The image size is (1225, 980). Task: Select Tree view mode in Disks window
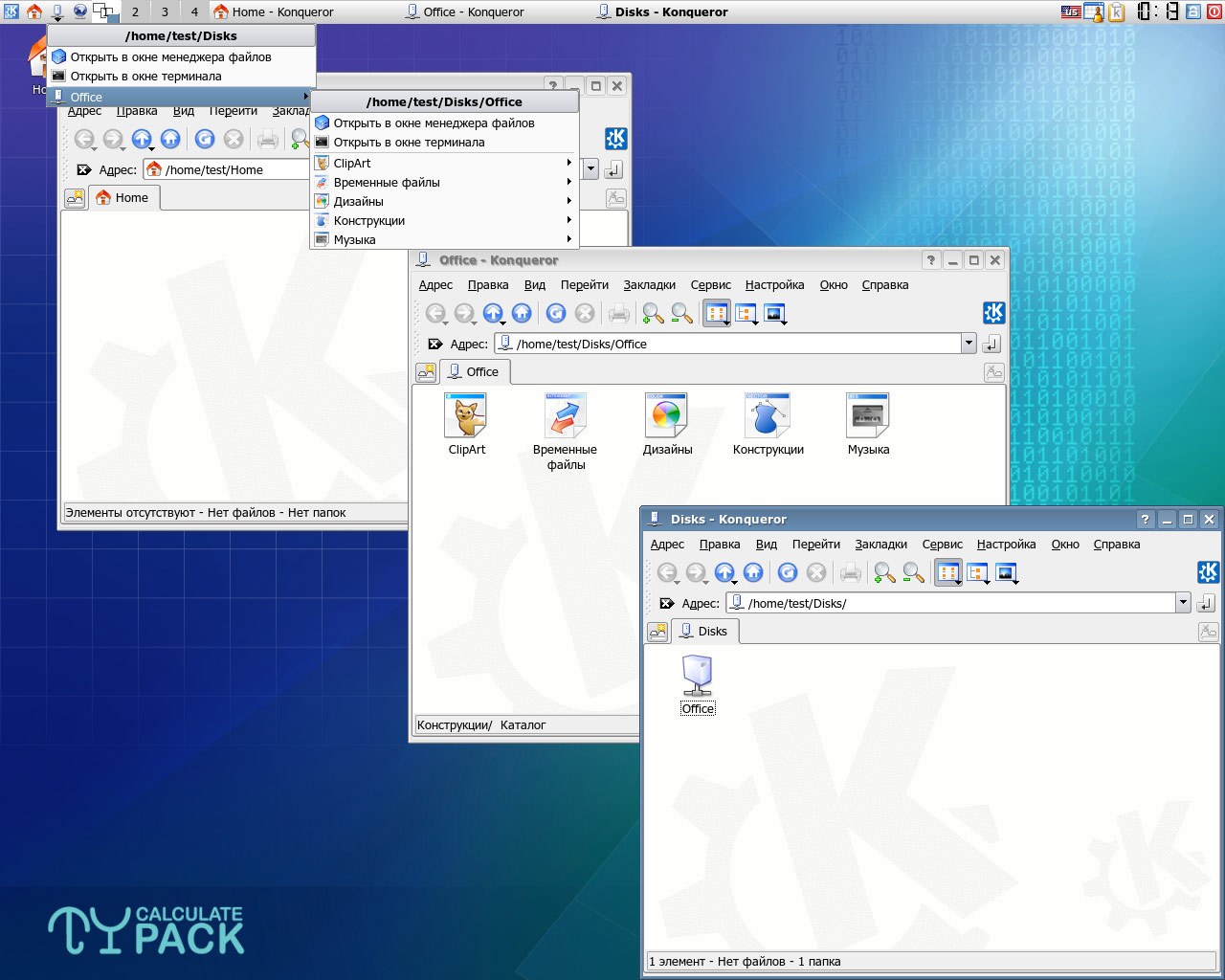[x=977, y=572]
